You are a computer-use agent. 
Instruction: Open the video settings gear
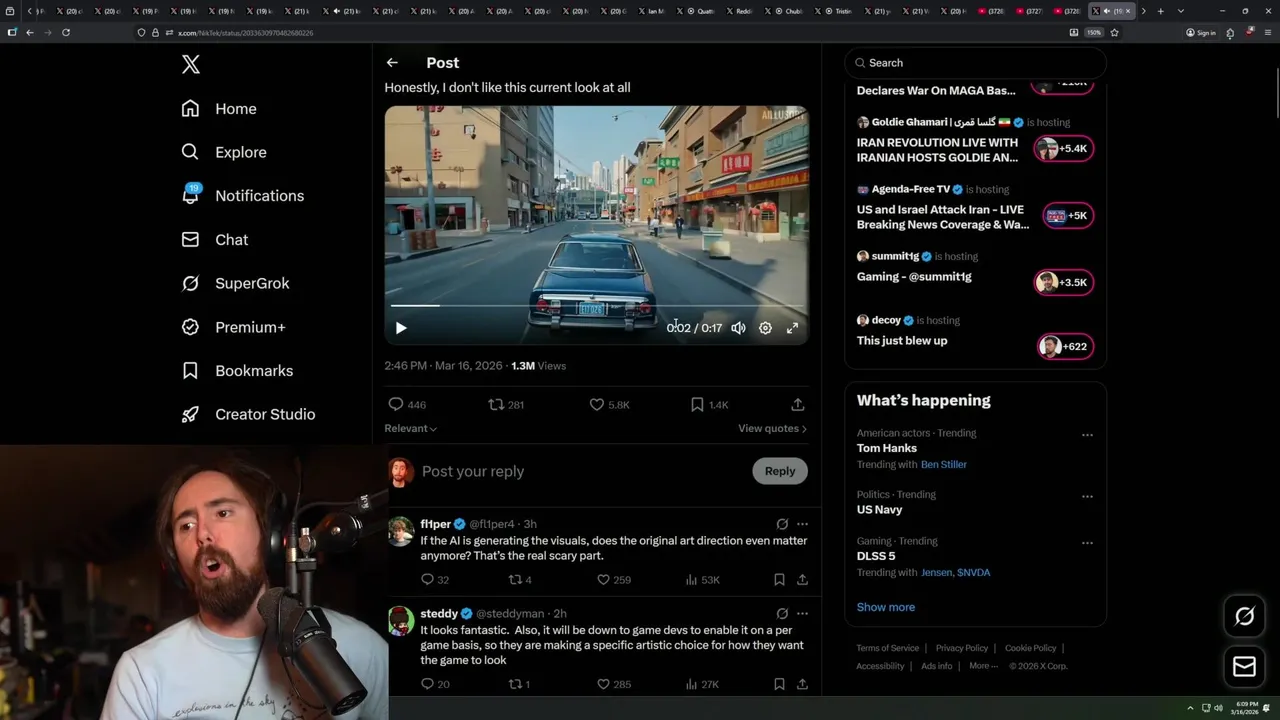pyautogui.click(x=765, y=328)
